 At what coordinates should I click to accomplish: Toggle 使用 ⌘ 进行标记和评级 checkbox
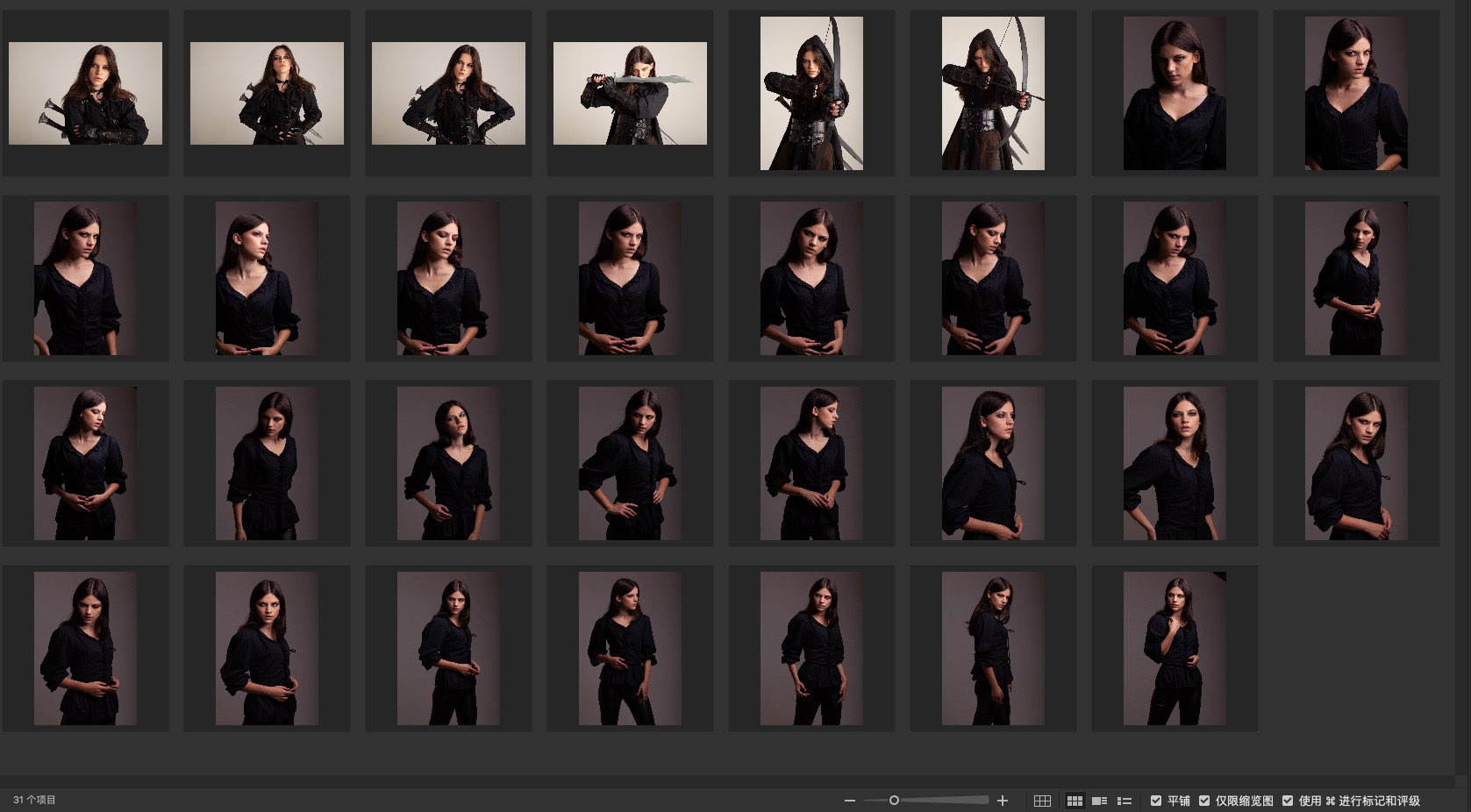pos(1288,801)
